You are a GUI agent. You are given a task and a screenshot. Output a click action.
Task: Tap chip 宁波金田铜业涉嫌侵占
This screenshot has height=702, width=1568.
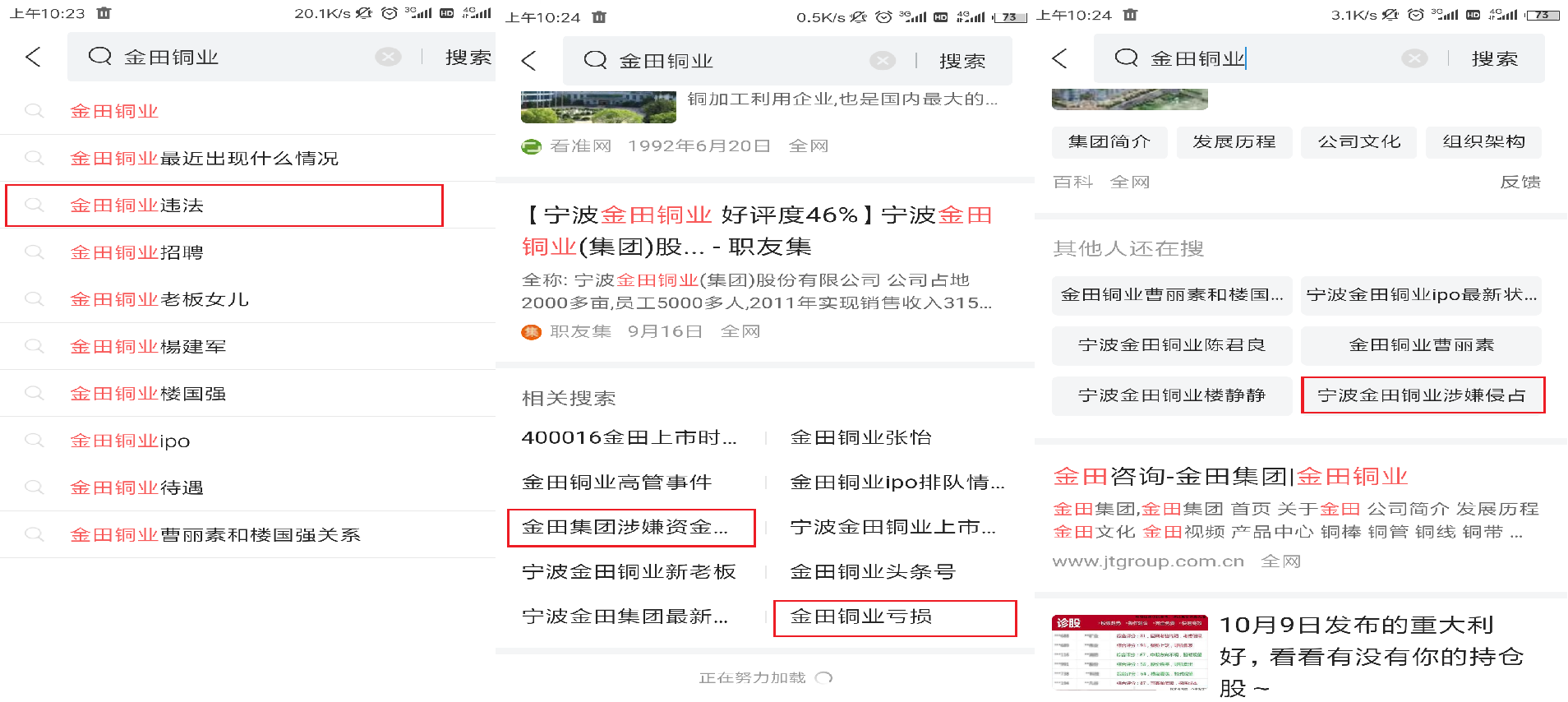1423,395
